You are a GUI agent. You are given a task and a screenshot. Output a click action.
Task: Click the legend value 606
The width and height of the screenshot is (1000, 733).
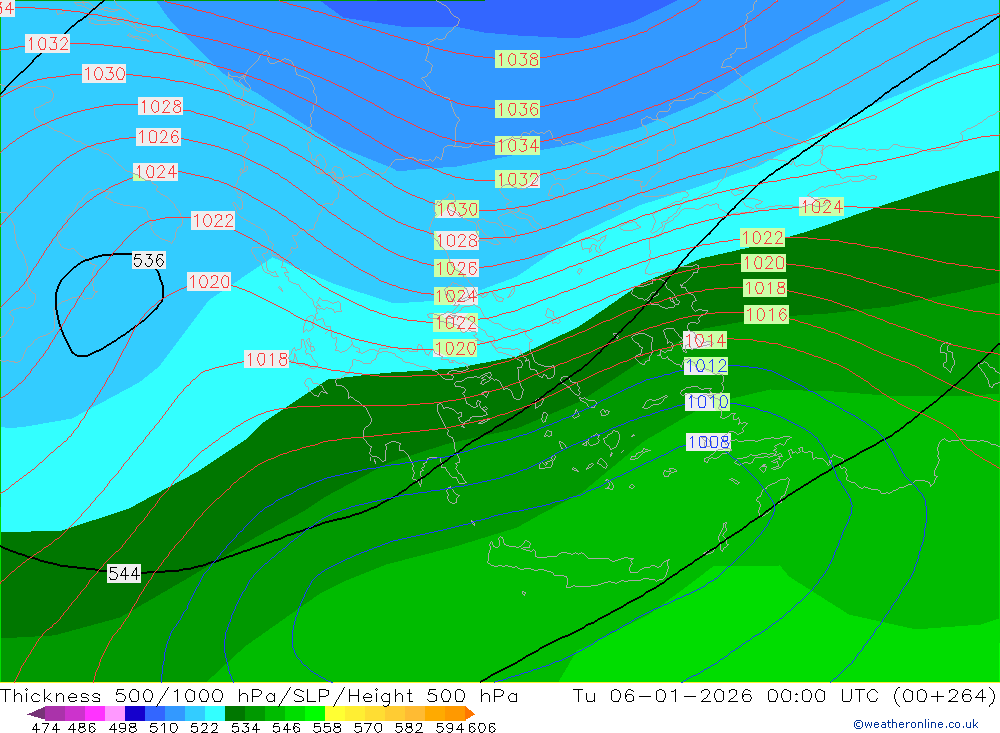482,727
